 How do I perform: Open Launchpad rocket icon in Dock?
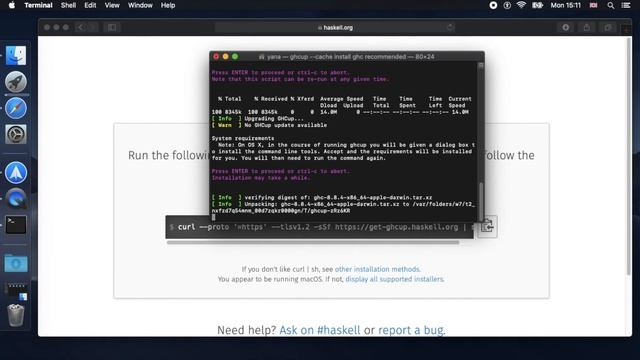16,82
